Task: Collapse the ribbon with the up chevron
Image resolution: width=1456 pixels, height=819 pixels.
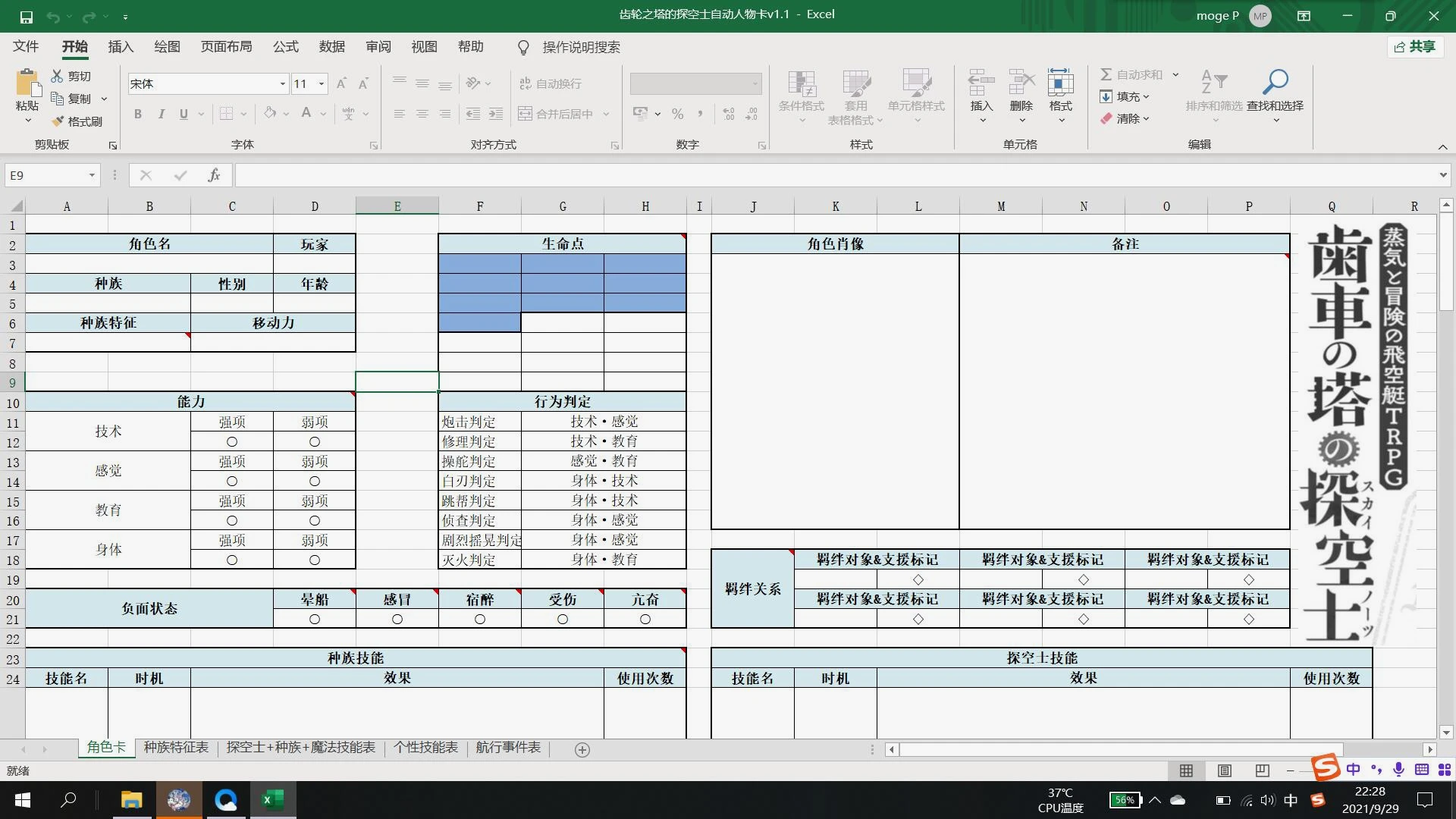Action: (x=1442, y=146)
